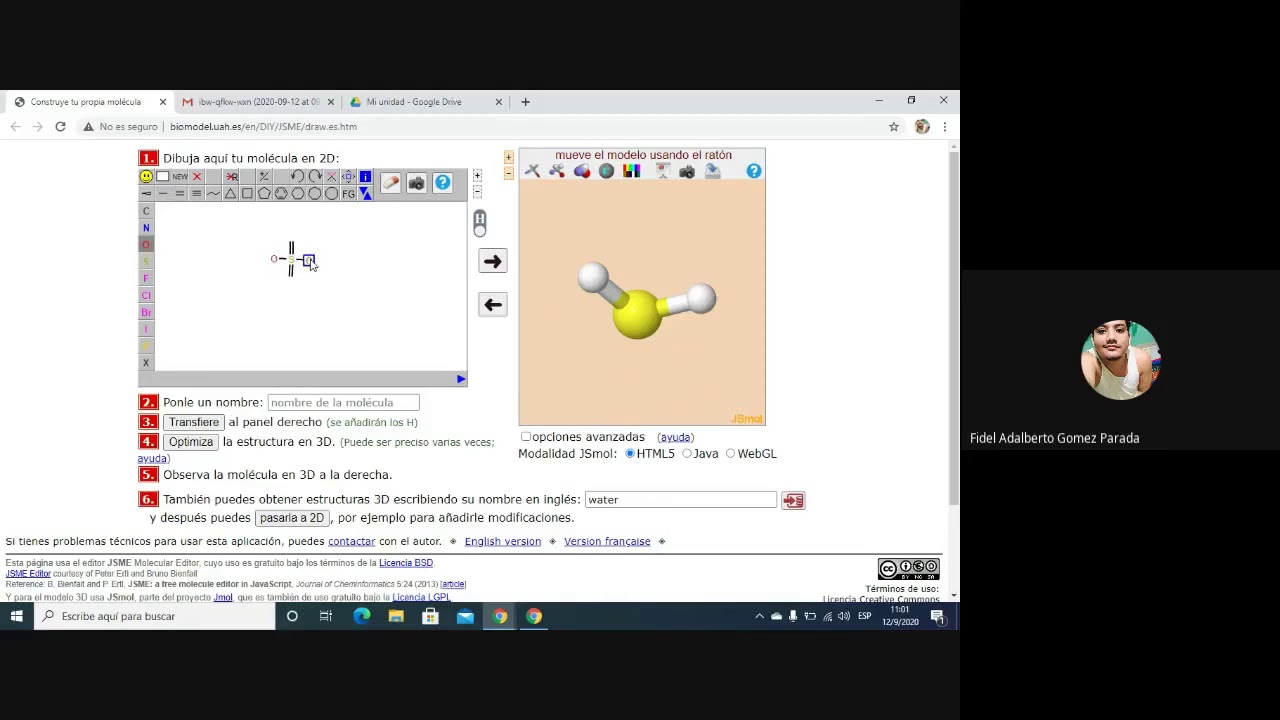Select the cyclopropane triangle ring tool
Viewport: 1280px width, 720px height.
coord(230,194)
